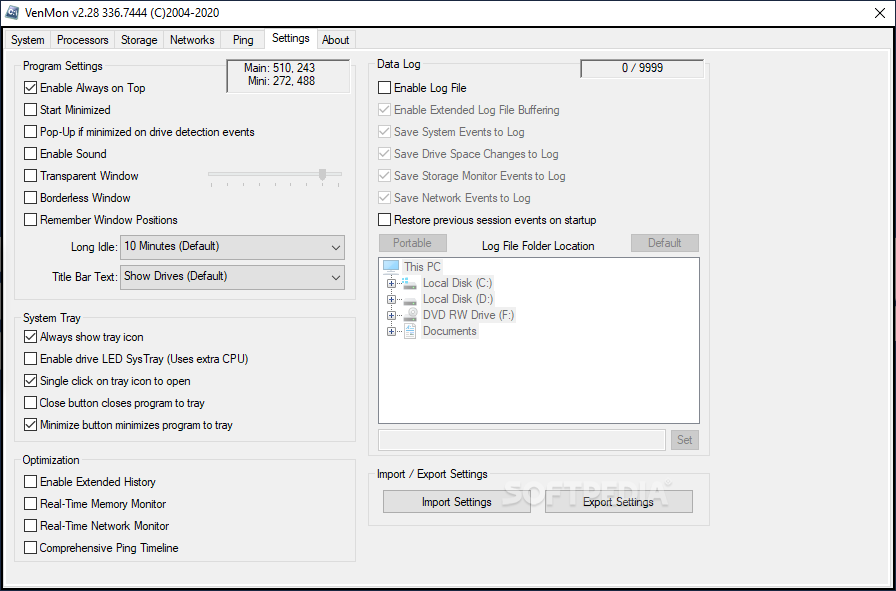896x591 pixels.
Task: Click the Local Disk (C:) drive icon
Action: click(x=409, y=283)
